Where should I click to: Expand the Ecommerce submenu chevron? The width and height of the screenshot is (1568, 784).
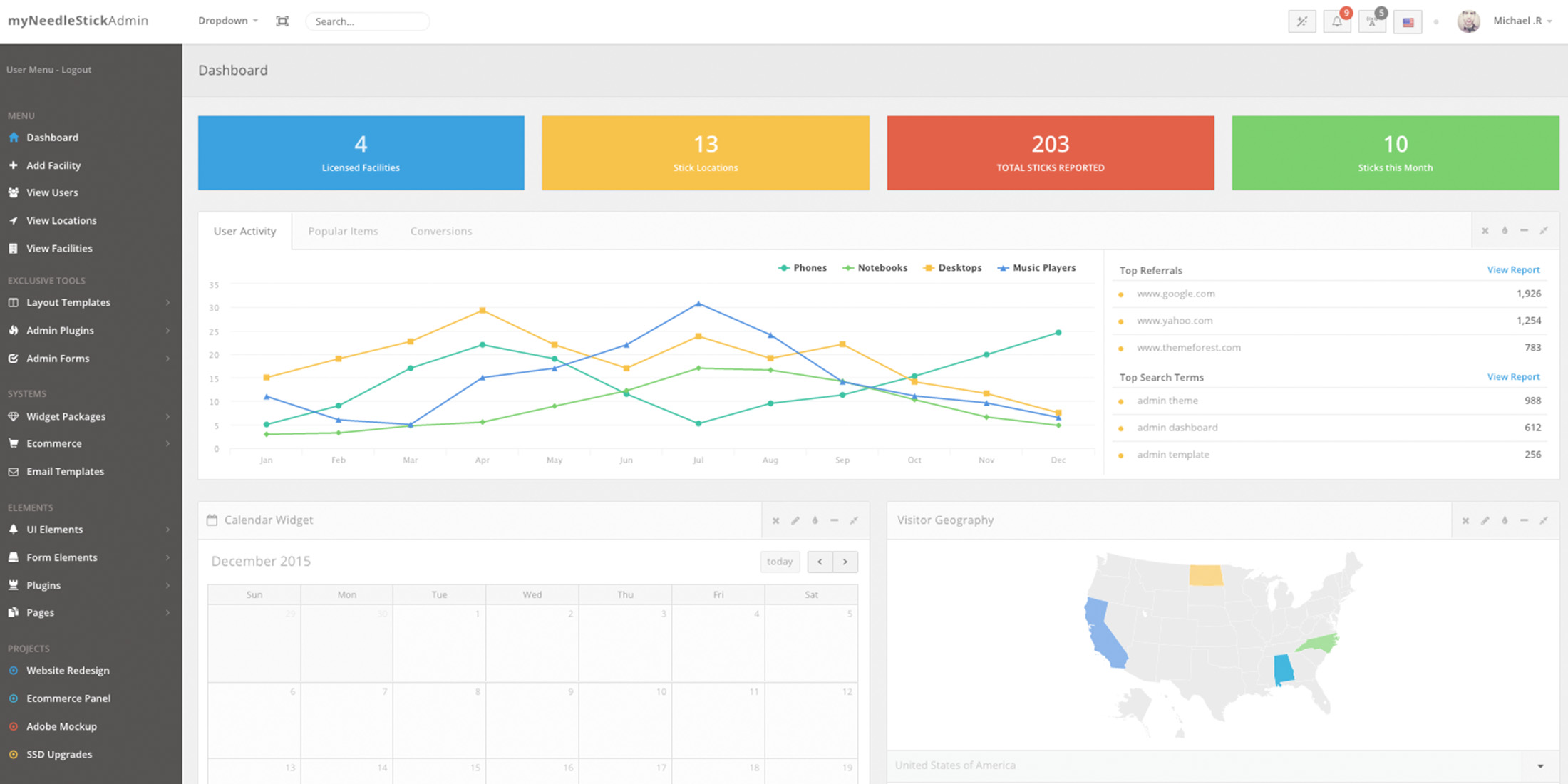point(167,443)
